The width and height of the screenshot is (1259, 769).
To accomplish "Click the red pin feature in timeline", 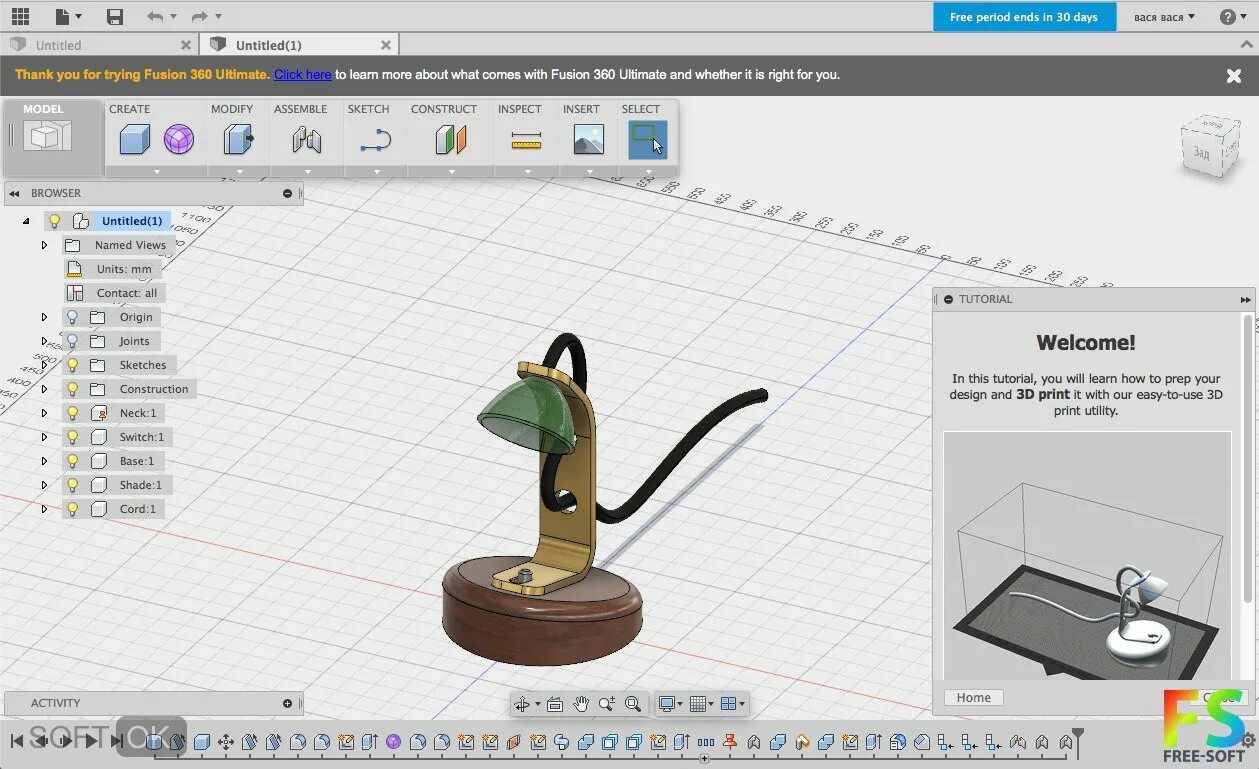I will [729, 742].
